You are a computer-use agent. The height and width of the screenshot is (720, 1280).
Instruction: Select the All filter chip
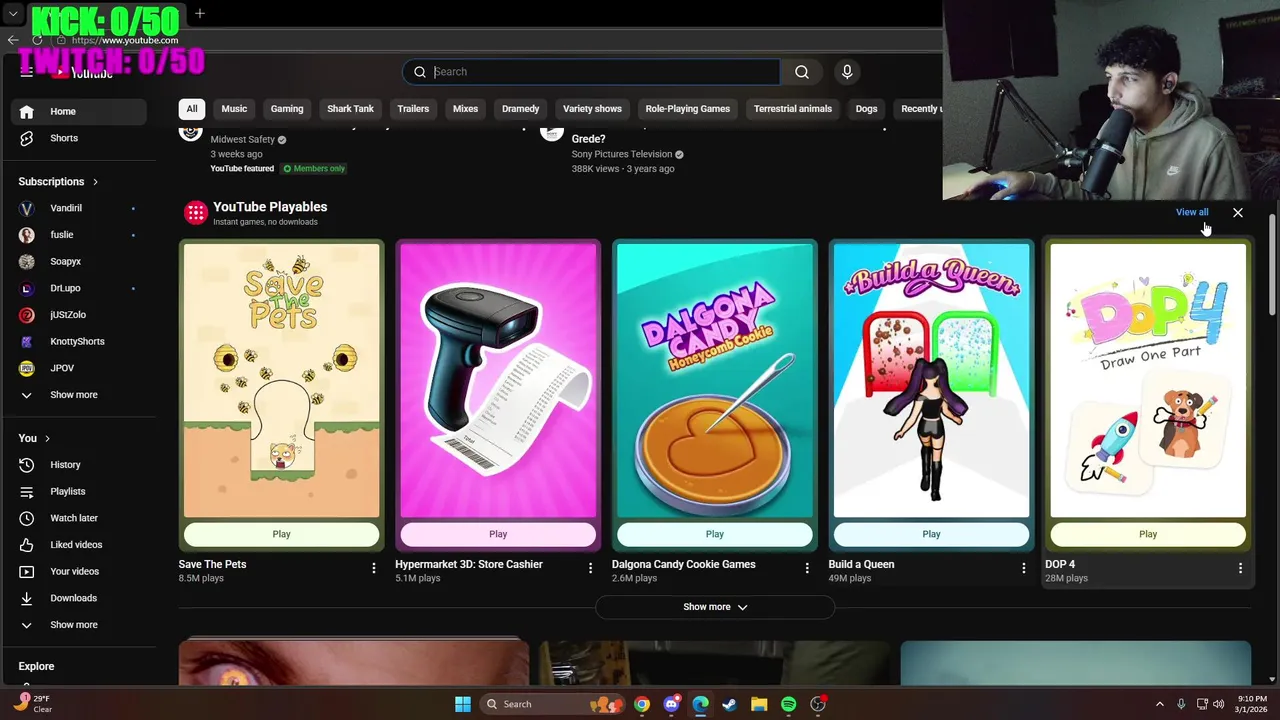[x=192, y=109]
